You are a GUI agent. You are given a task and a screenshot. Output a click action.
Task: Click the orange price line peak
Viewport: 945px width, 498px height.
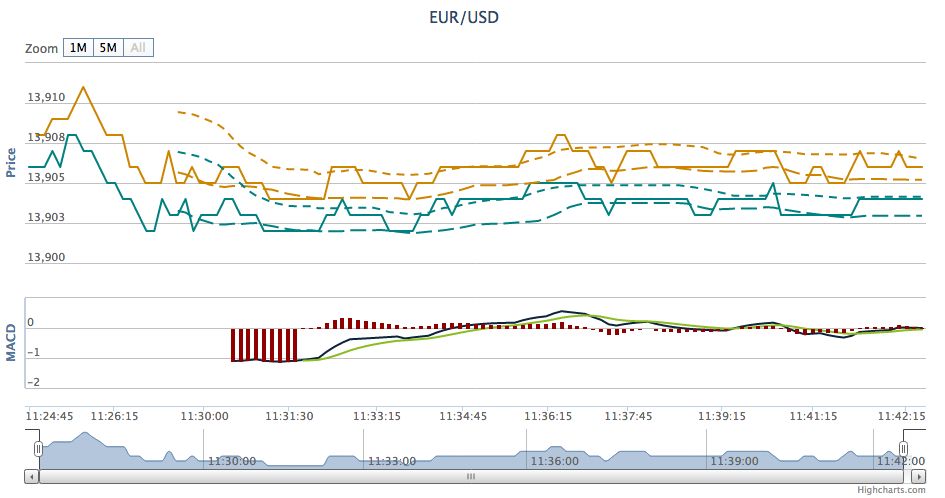pos(83,88)
